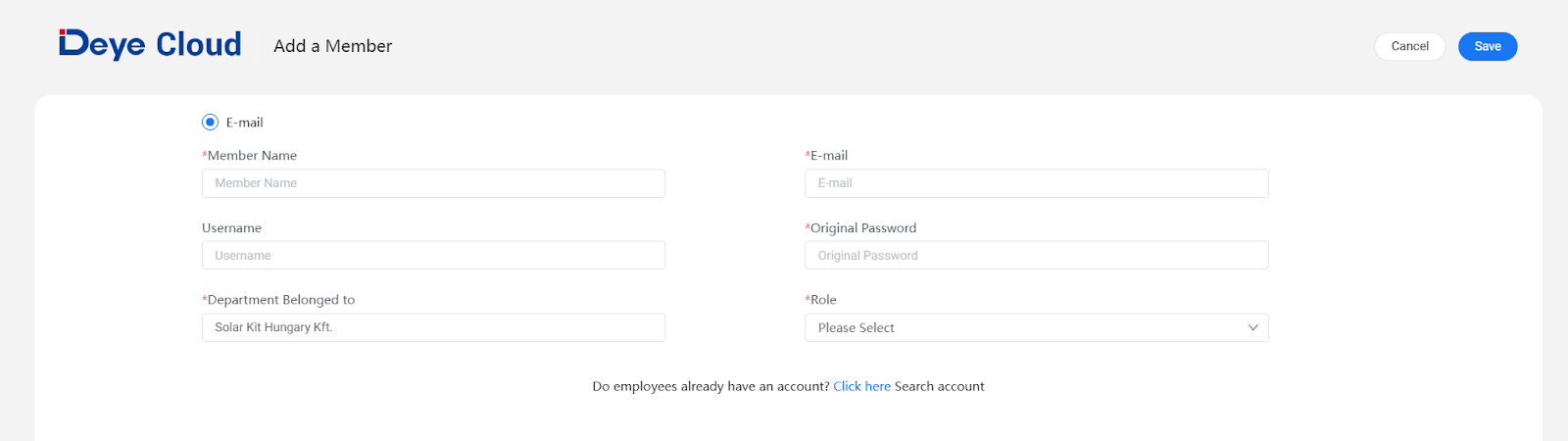Image resolution: width=1568 pixels, height=441 pixels.
Task: Cancel adding the member
Action: click(1409, 46)
